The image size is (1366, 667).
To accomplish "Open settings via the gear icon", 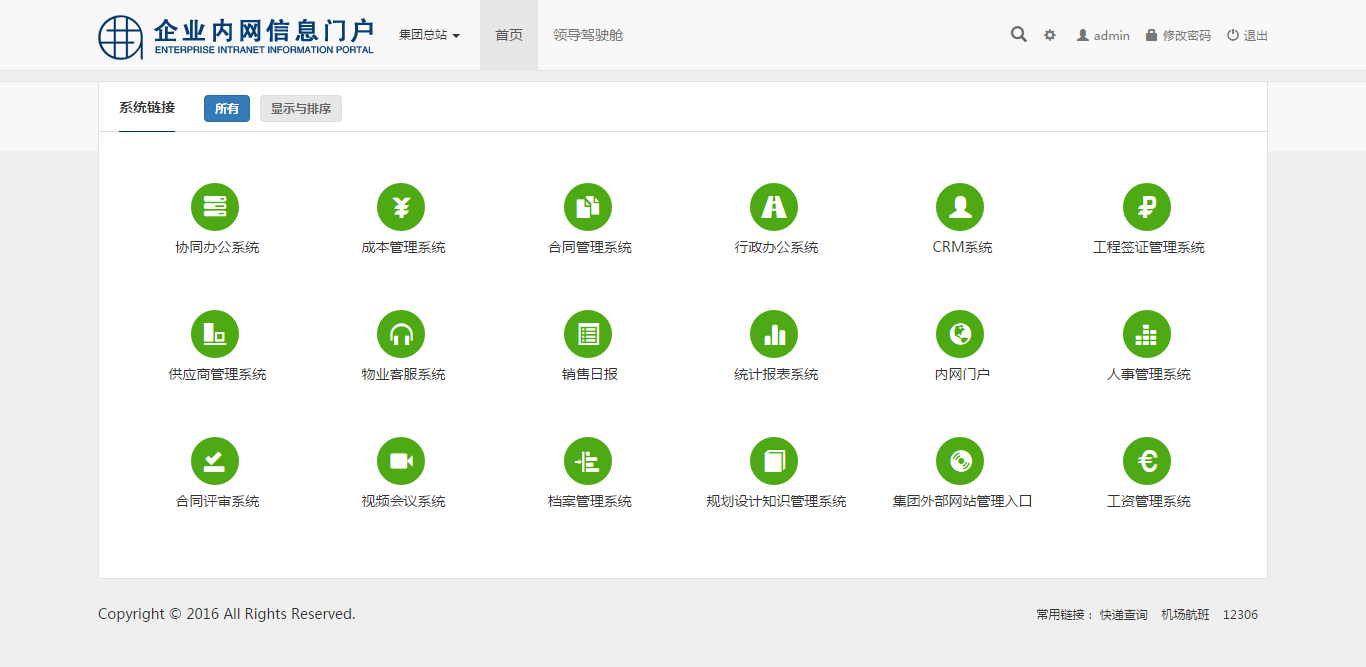I will 1050,35.
